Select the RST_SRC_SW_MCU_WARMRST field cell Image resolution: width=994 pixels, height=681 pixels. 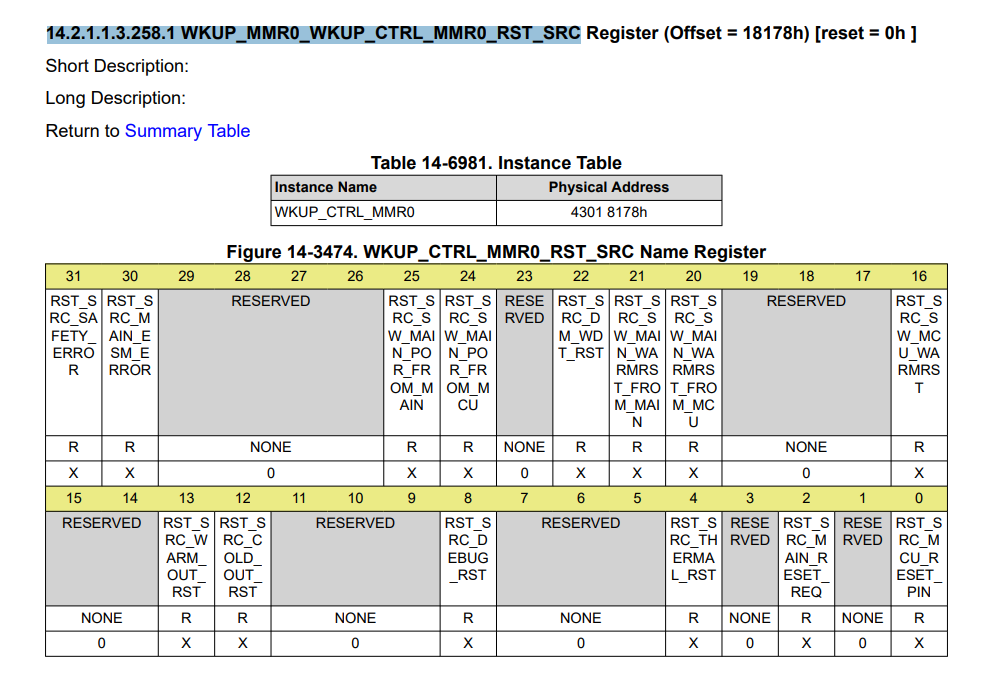pos(919,362)
